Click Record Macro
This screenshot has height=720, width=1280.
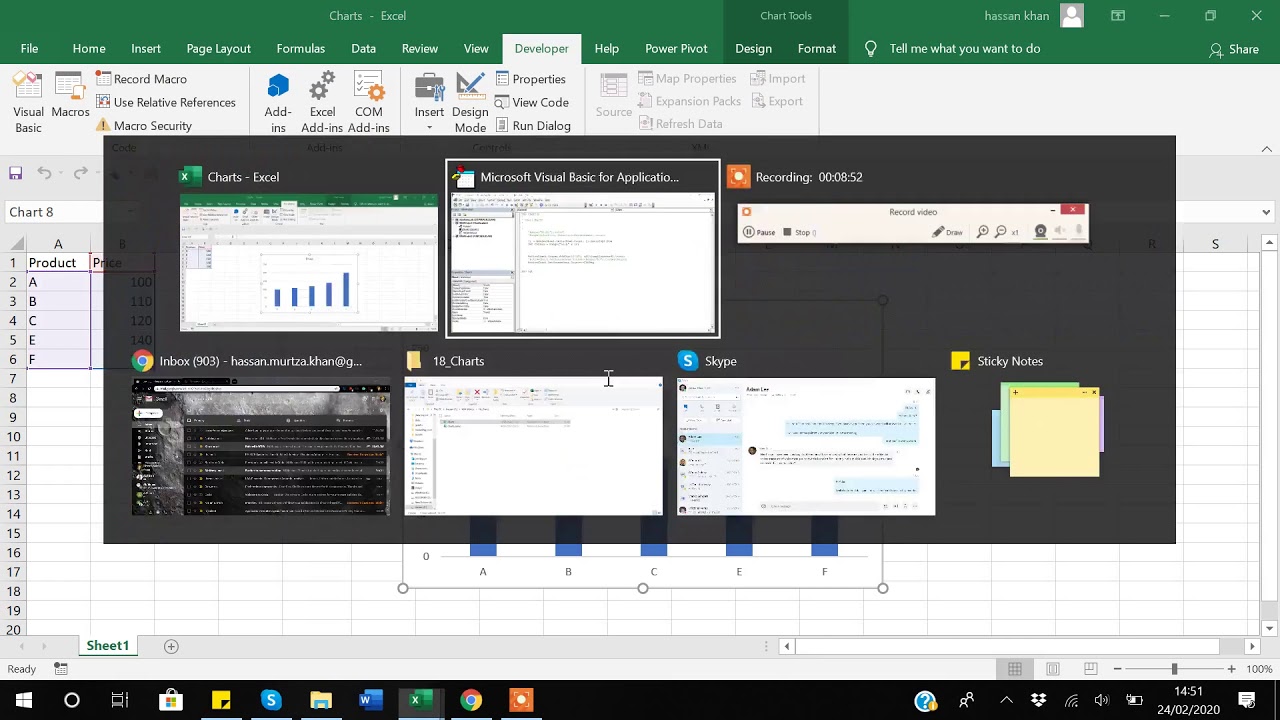pyautogui.click(x=141, y=79)
